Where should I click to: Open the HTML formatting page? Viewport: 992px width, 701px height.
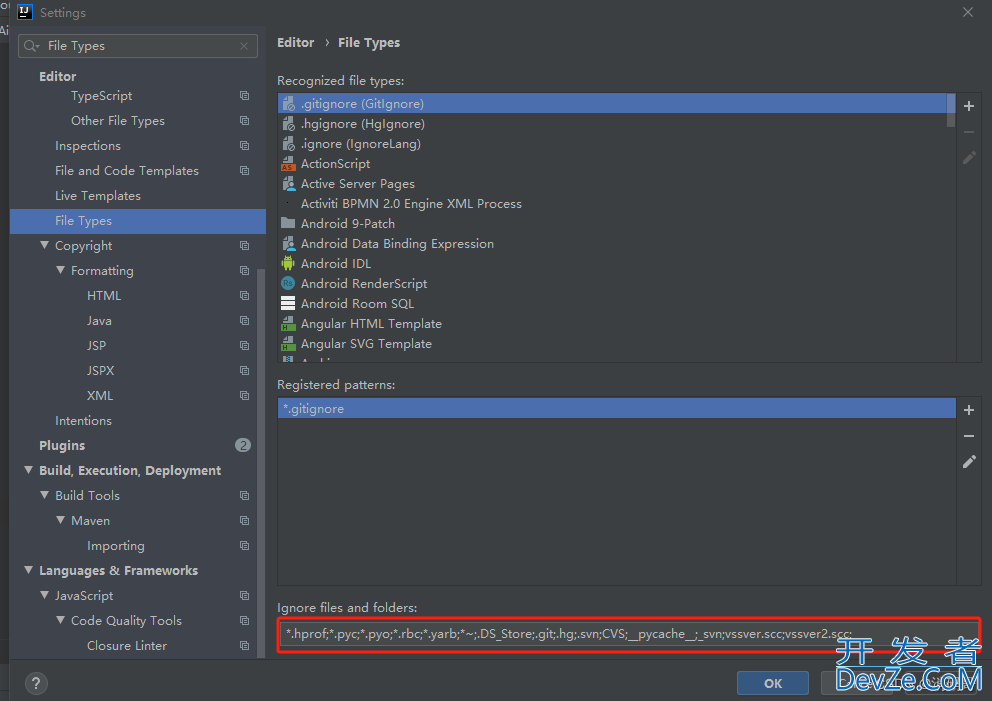pos(104,295)
